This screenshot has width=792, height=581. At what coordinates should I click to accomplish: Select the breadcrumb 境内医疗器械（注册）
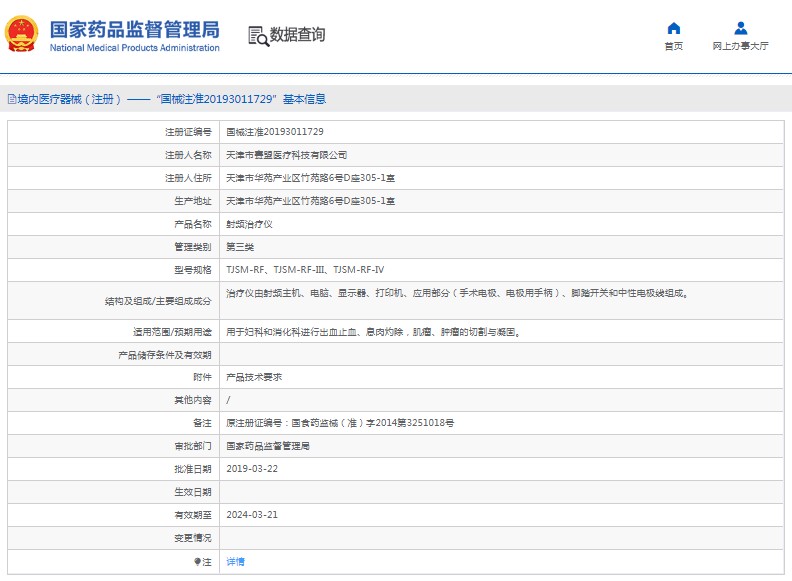(70, 99)
